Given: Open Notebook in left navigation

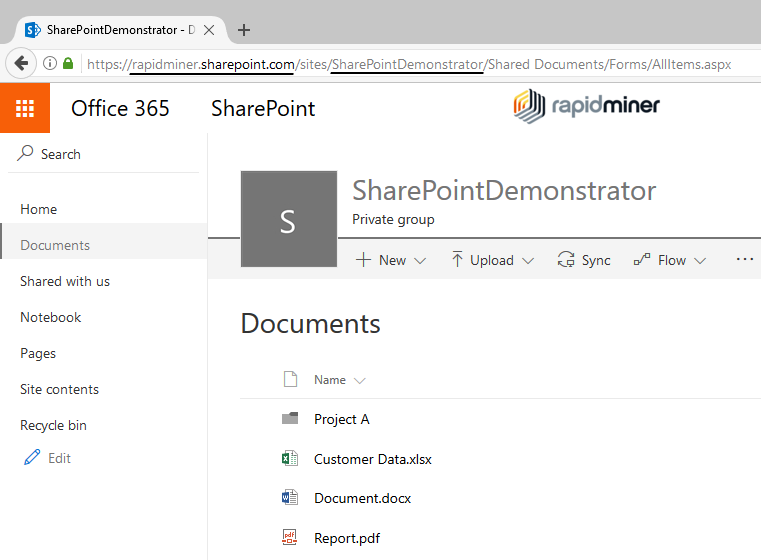Looking at the screenshot, I should (x=50, y=317).
